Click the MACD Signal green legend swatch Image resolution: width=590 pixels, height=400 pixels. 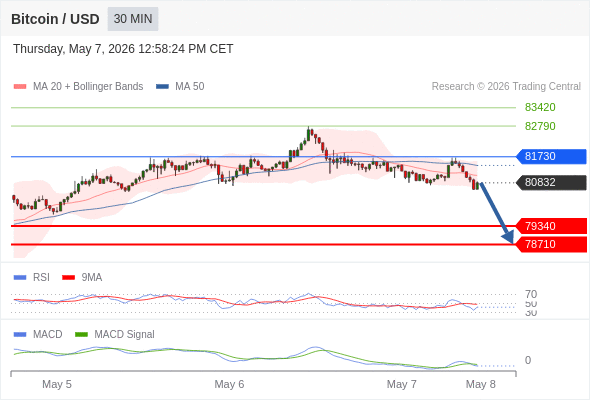pos(81,335)
